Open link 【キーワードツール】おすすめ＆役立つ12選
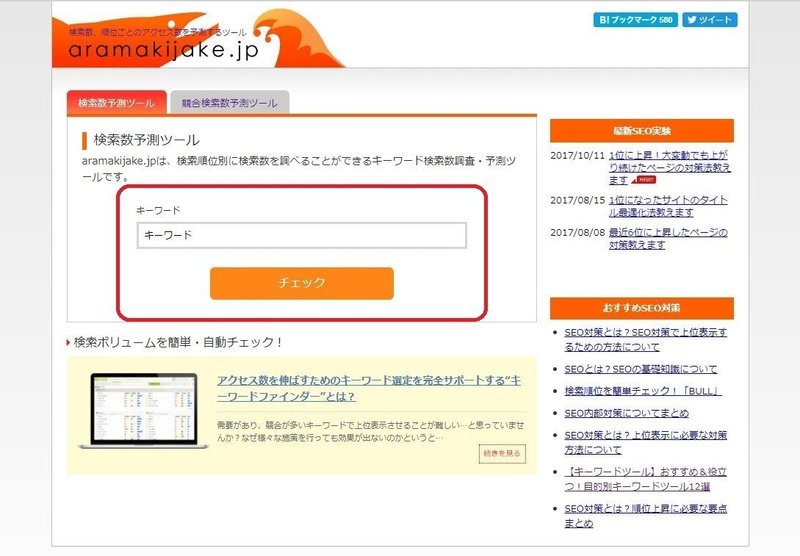 645,479
